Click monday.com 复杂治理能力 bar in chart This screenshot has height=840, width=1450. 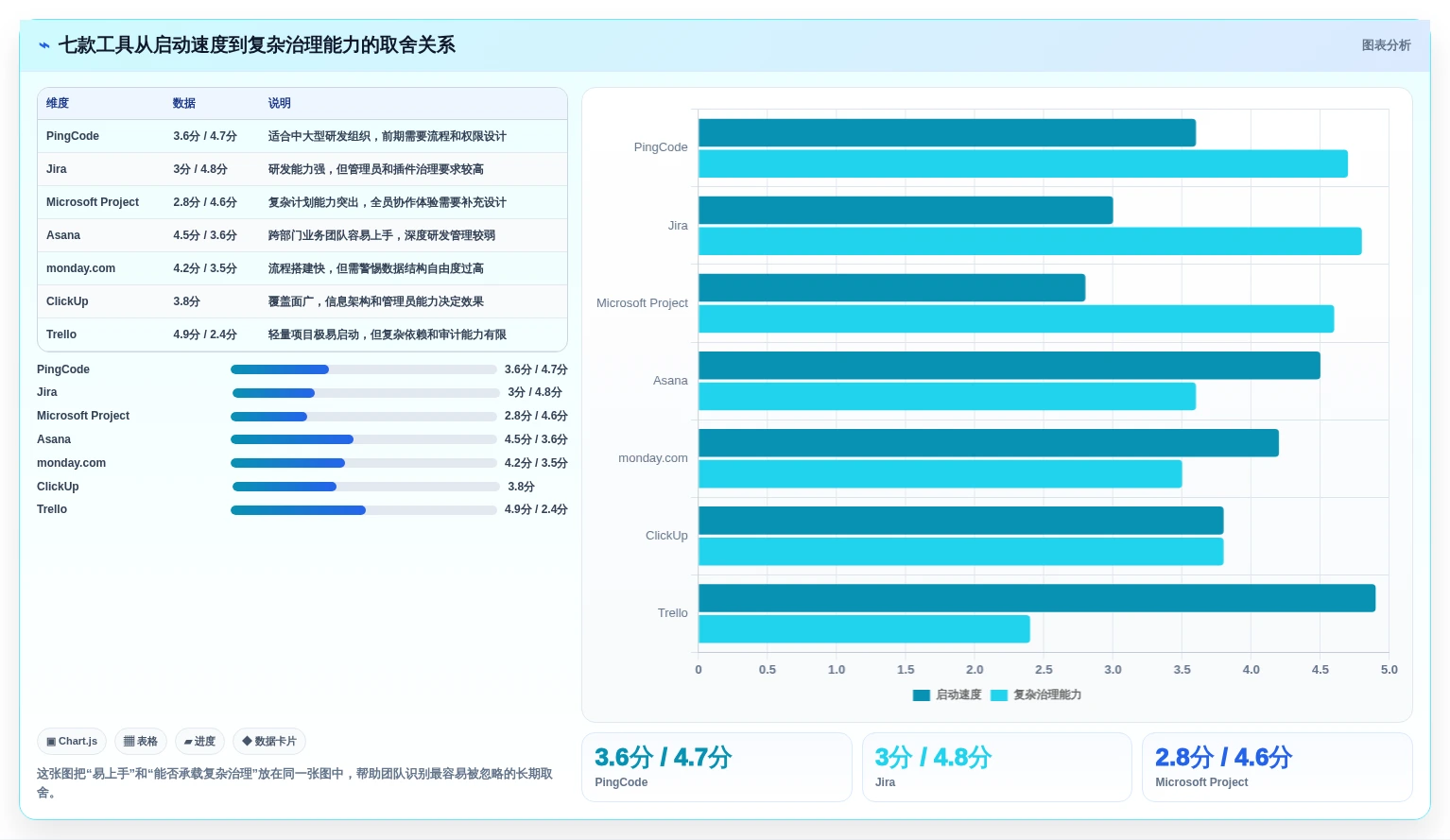click(x=941, y=474)
